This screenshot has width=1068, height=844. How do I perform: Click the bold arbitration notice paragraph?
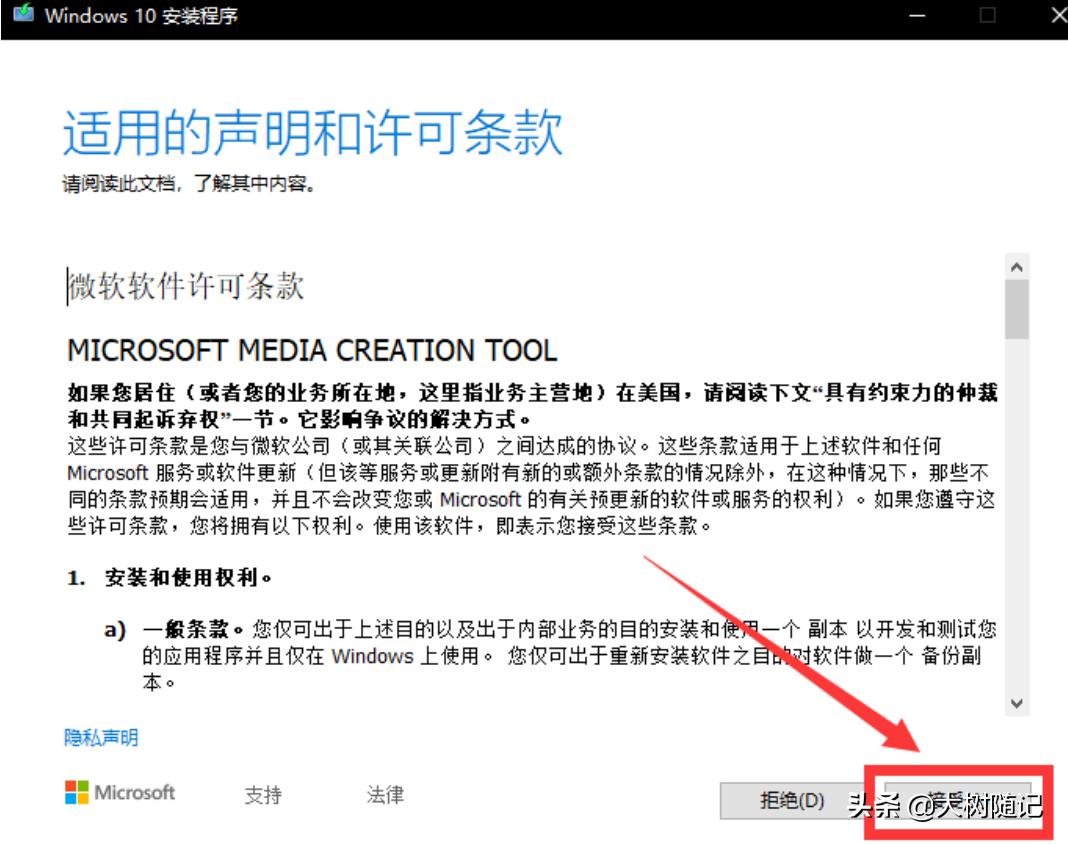point(531,404)
